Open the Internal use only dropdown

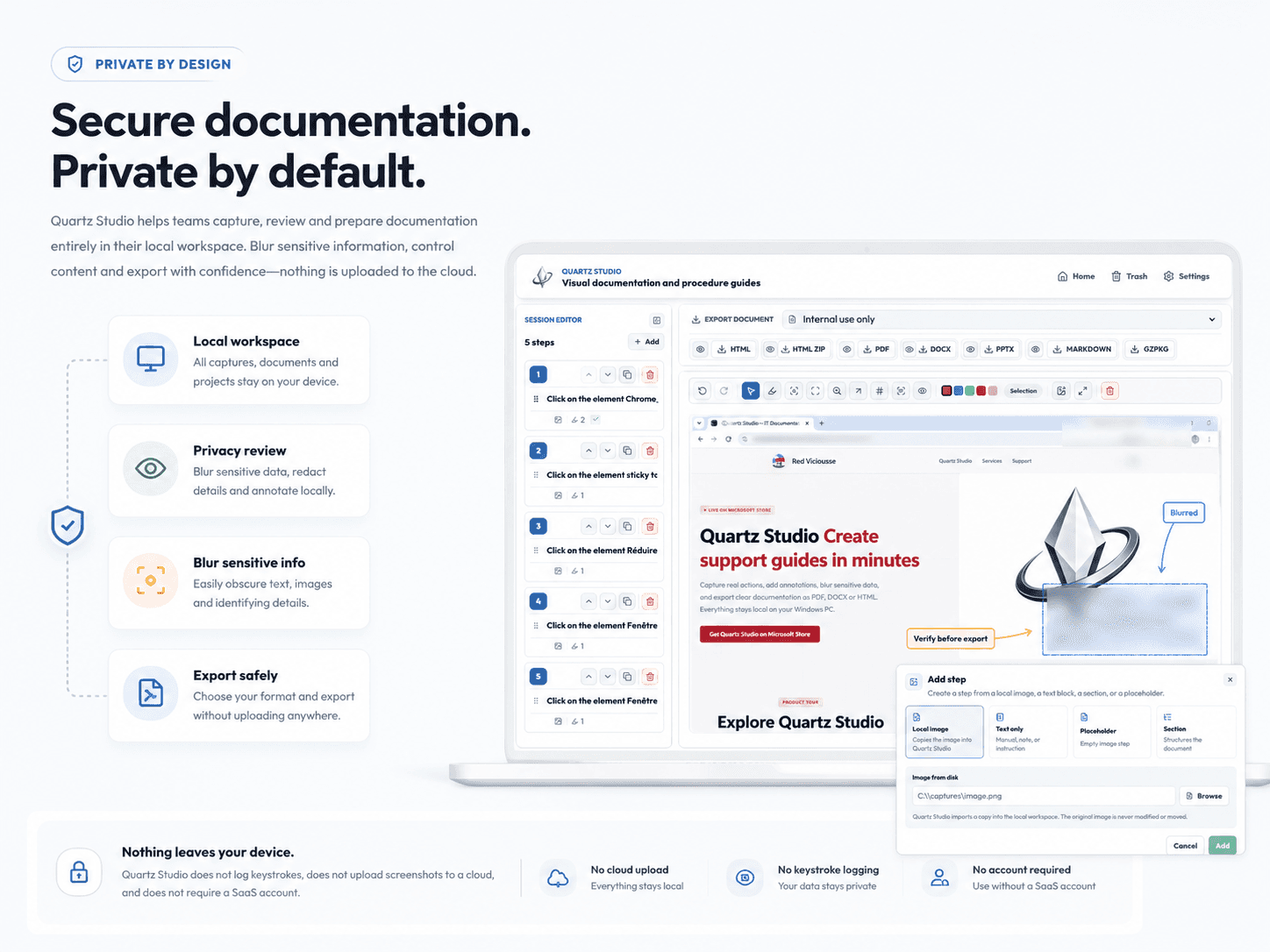click(x=1002, y=320)
